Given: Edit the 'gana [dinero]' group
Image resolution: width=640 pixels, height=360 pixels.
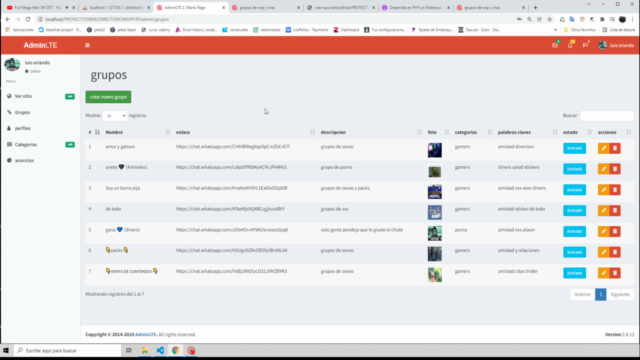Looking at the screenshot, I should coord(603,231).
